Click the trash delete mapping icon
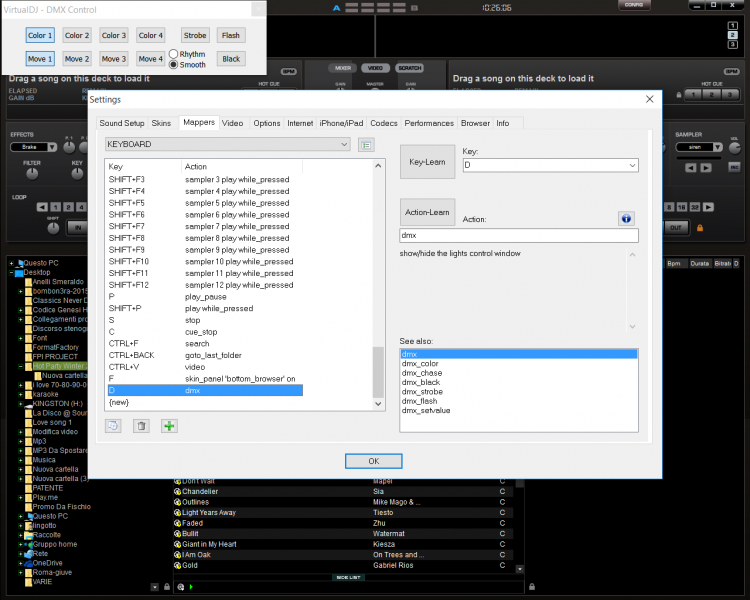750x600 pixels. (x=141, y=425)
